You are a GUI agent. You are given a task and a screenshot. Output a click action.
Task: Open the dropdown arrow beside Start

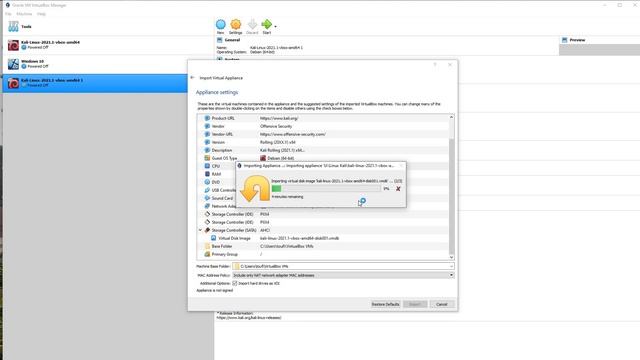pyautogui.click(x=276, y=27)
